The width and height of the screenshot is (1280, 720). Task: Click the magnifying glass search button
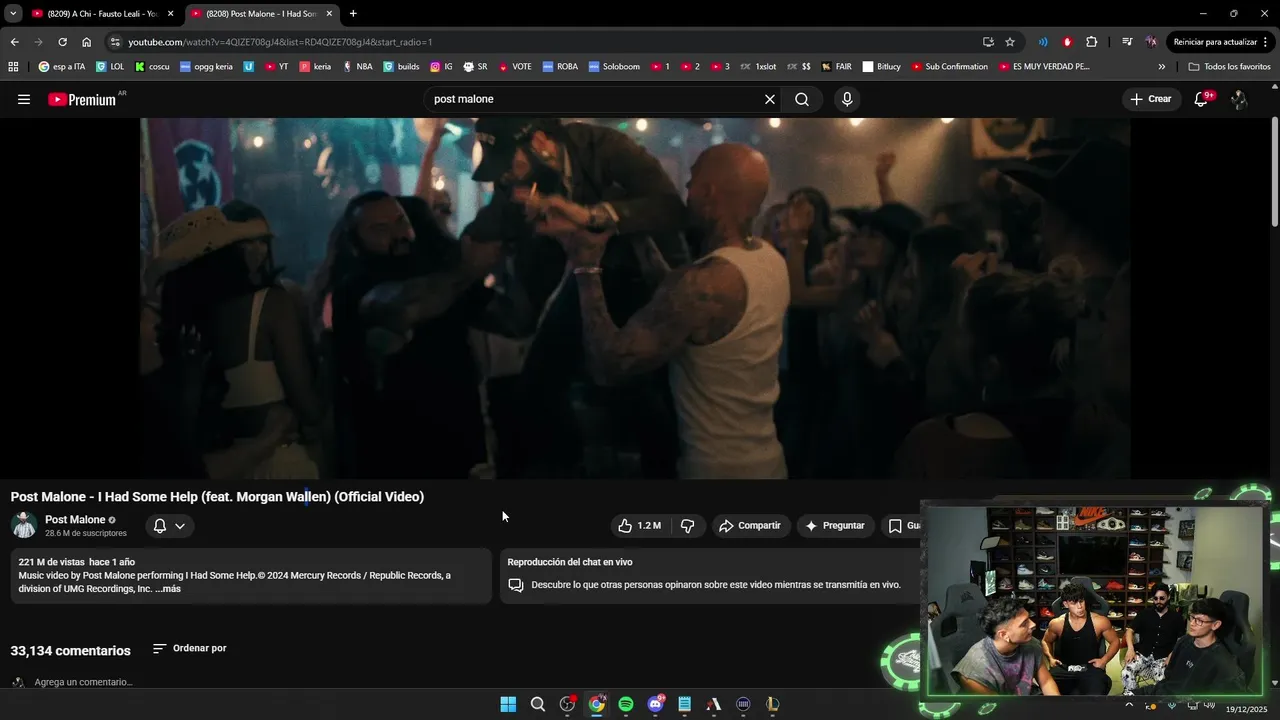click(x=802, y=99)
